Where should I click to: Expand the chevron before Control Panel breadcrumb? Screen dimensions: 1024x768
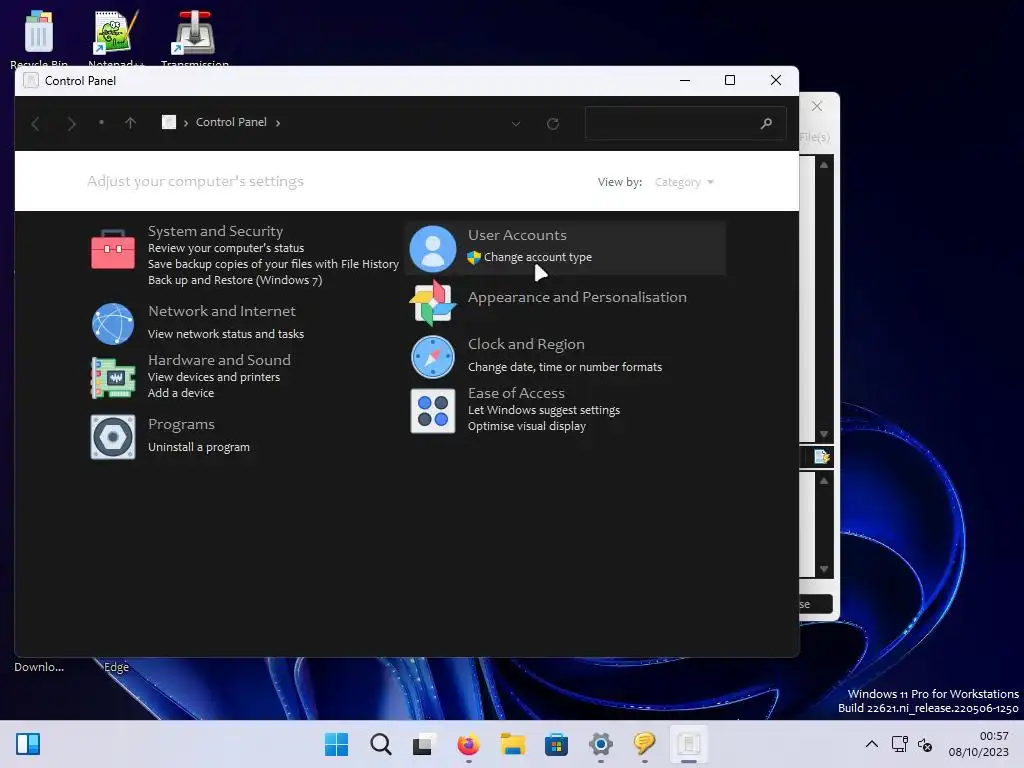point(185,123)
